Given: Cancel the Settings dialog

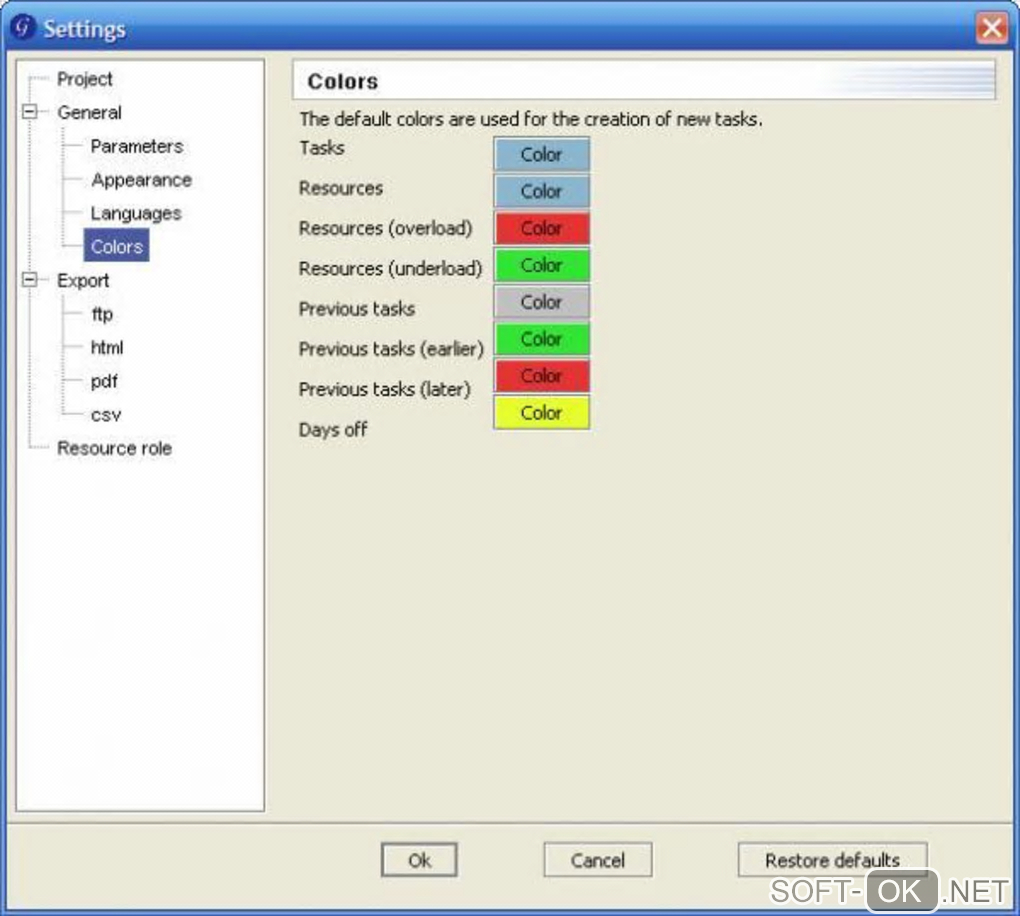Looking at the screenshot, I should [597, 860].
